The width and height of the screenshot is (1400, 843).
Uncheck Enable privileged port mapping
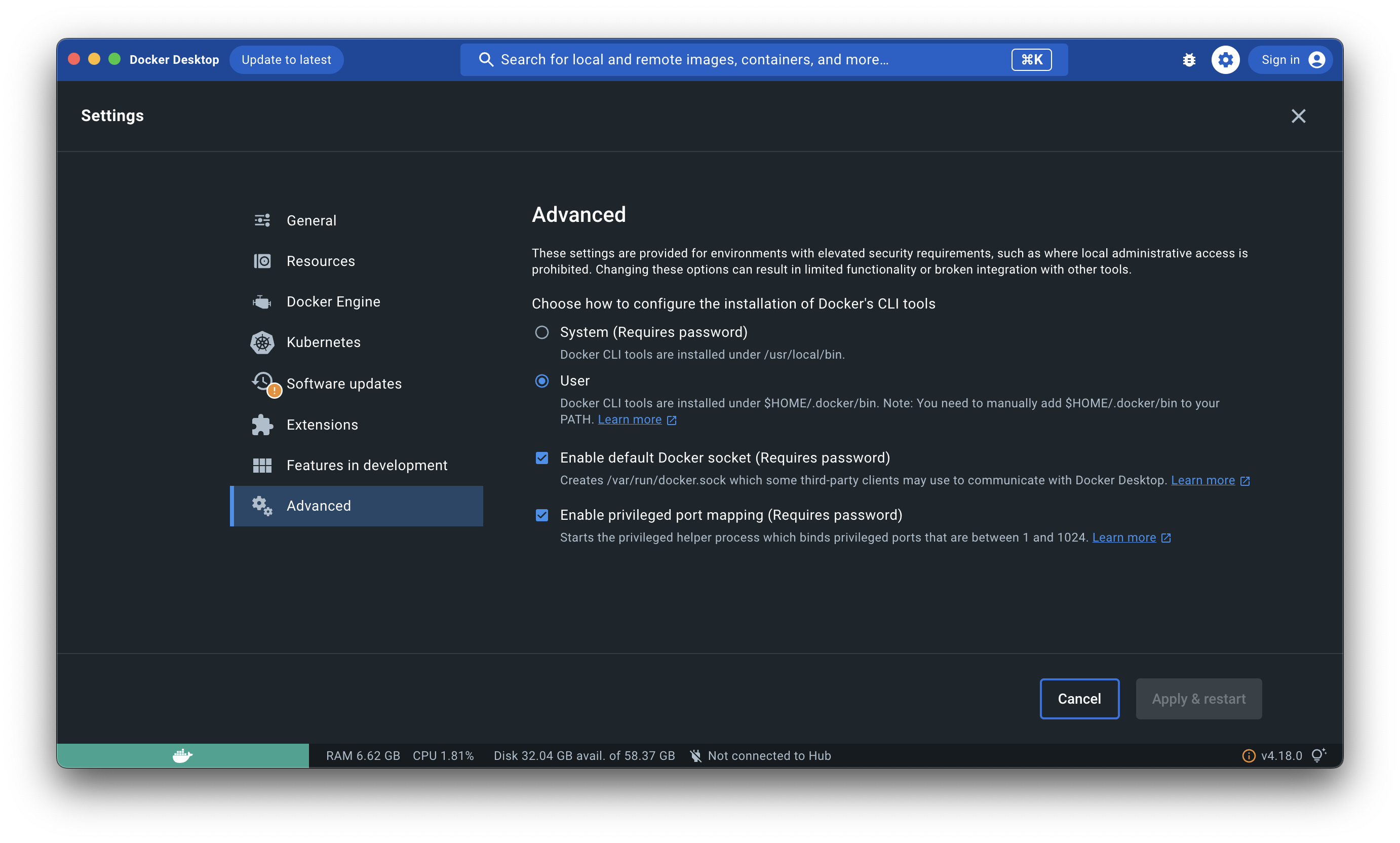tap(542, 515)
